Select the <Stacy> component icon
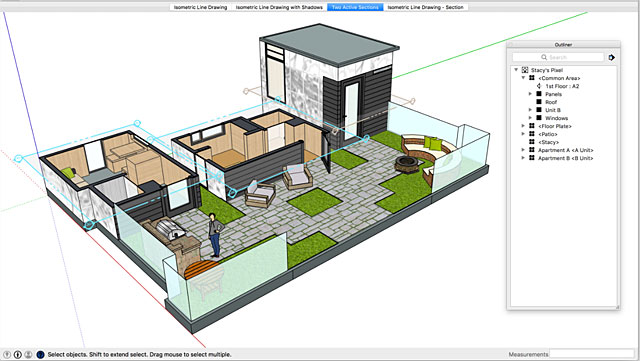The height and width of the screenshot is (361, 640). point(532,142)
